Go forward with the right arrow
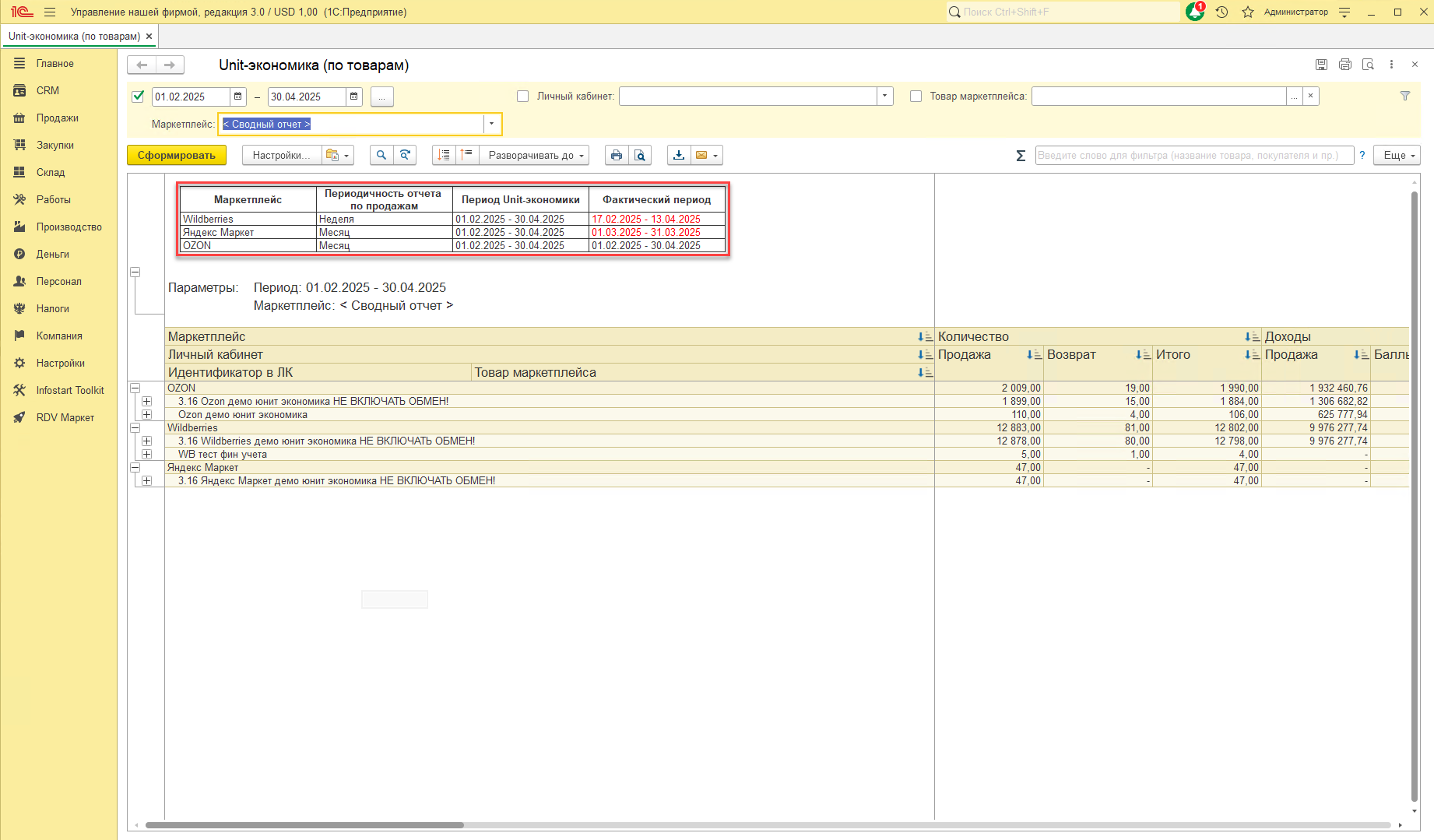This screenshot has height=840, width=1434. tap(170, 65)
